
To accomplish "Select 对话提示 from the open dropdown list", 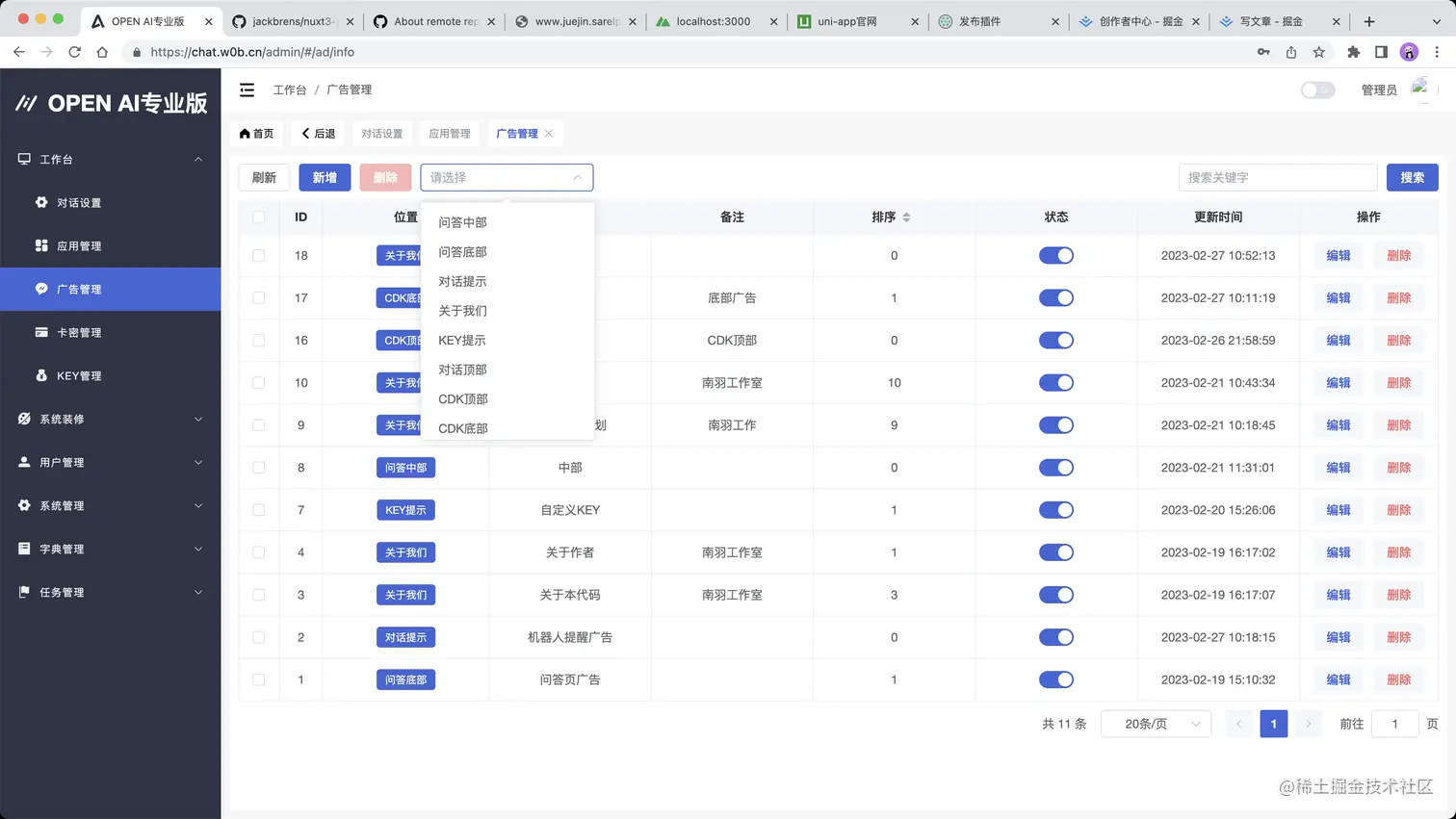I will point(460,281).
